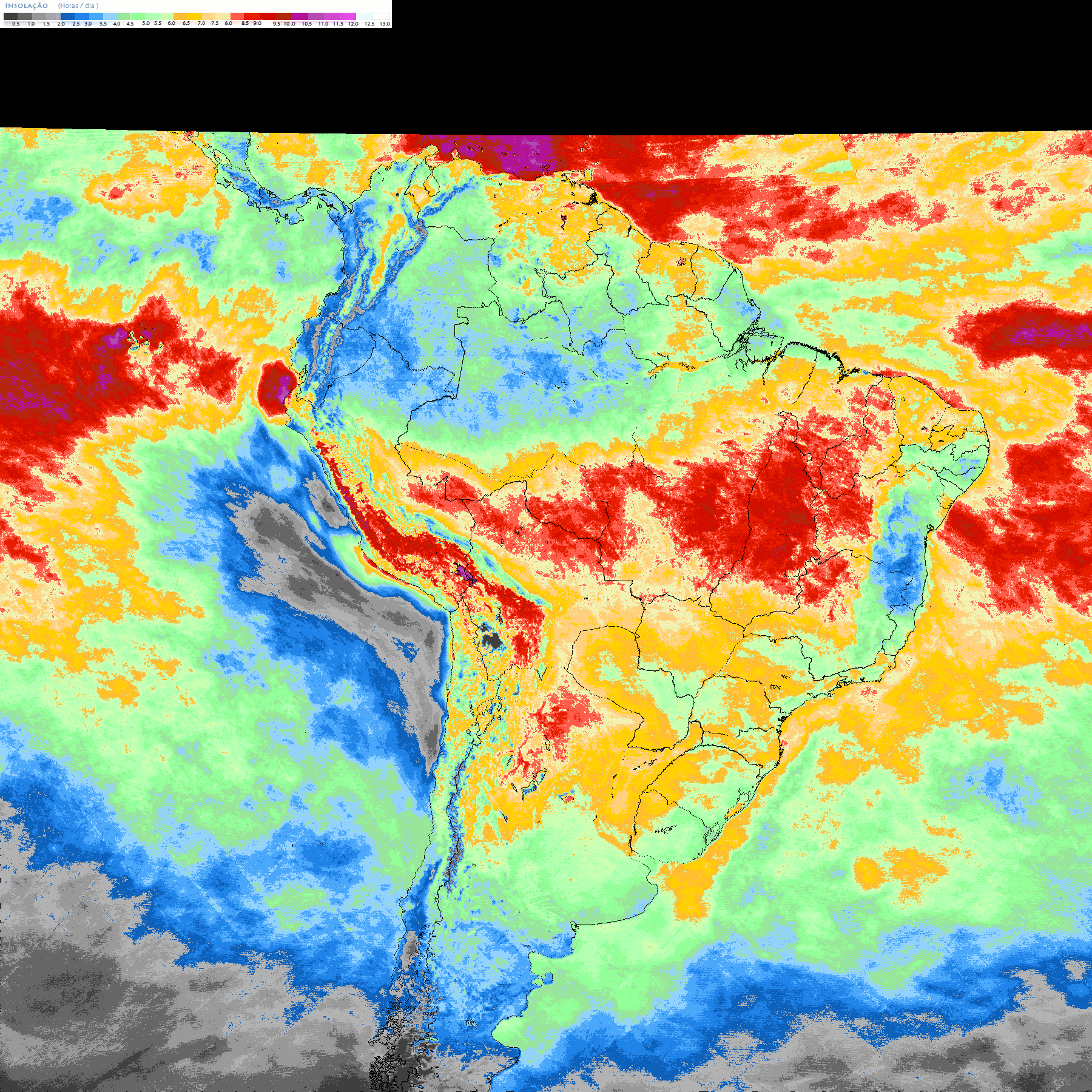Select the 9.0 legend value
The height and width of the screenshot is (1092, 1092).
click(257, 23)
